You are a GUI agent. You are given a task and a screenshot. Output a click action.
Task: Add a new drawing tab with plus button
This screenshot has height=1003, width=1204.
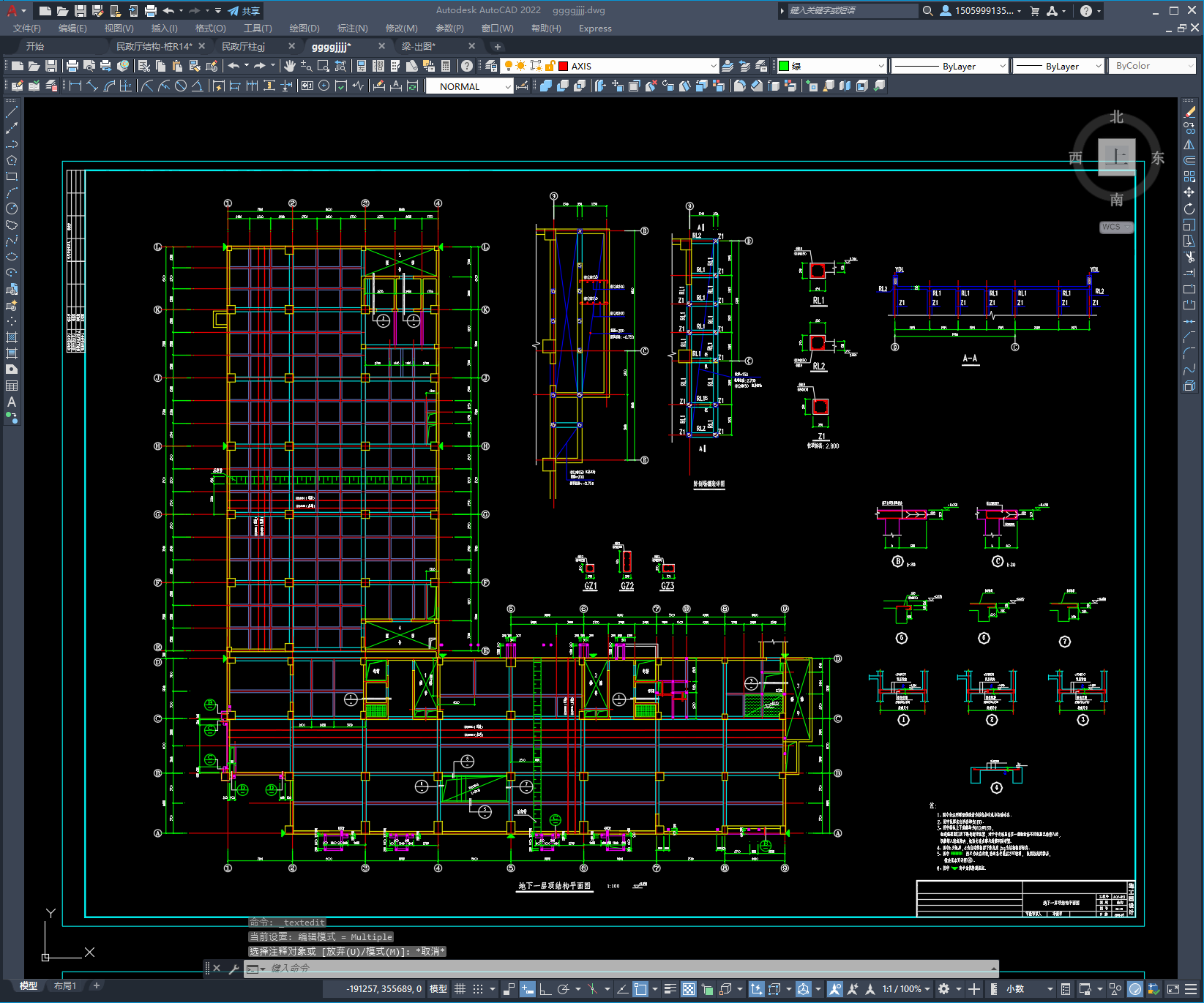point(498,46)
